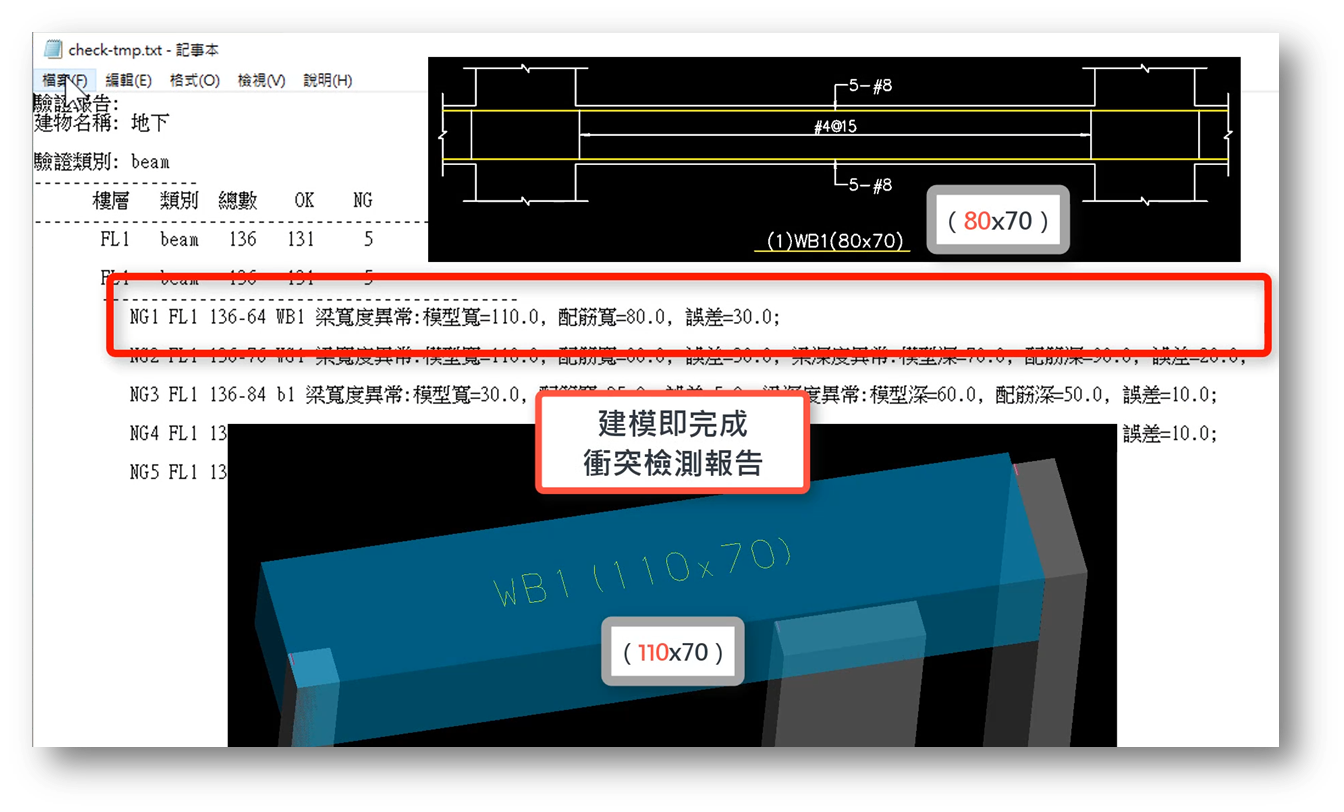
Task: Open the 編輯(E) menu
Action: 129,80
